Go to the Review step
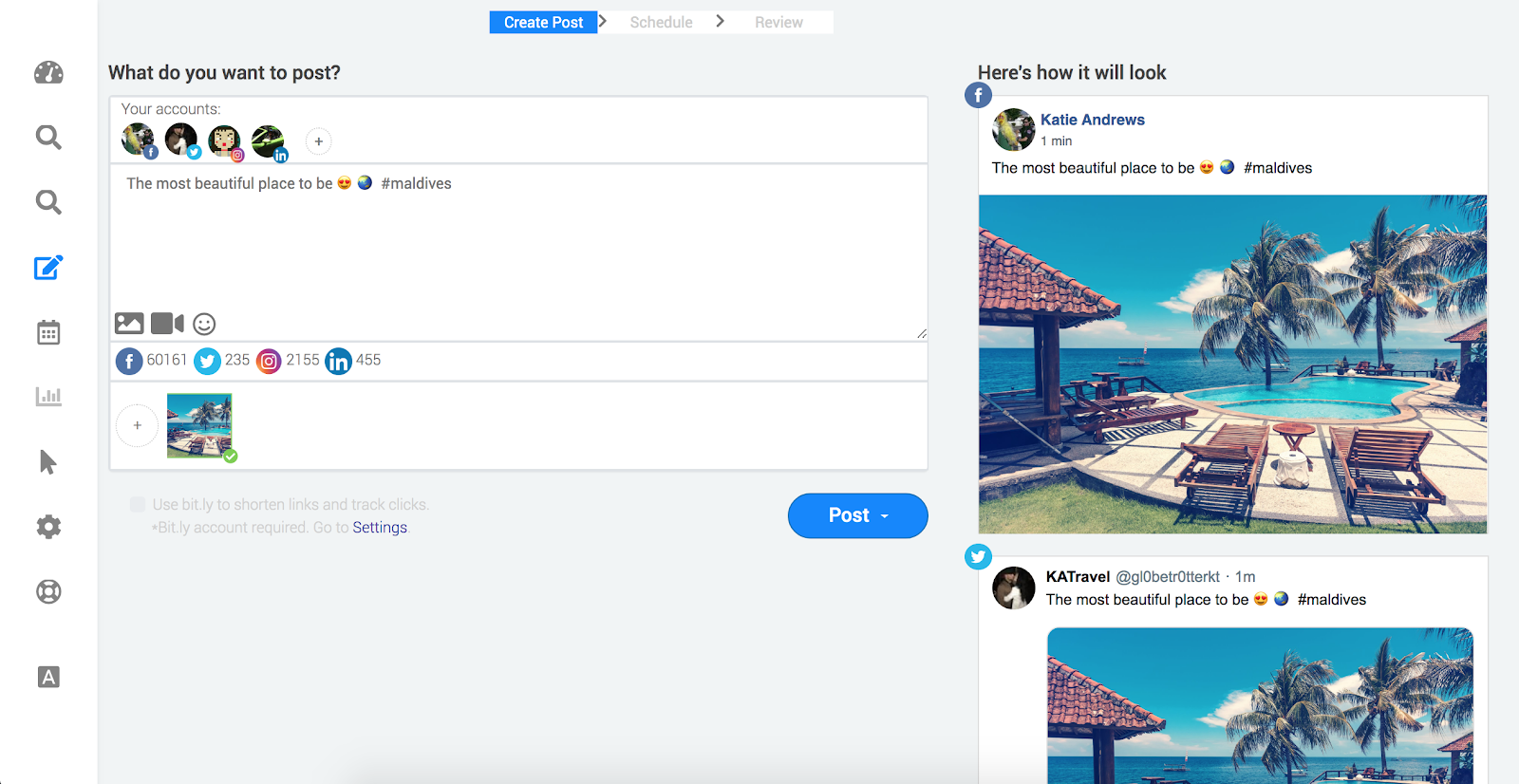The height and width of the screenshot is (784, 1519). click(778, 22)
